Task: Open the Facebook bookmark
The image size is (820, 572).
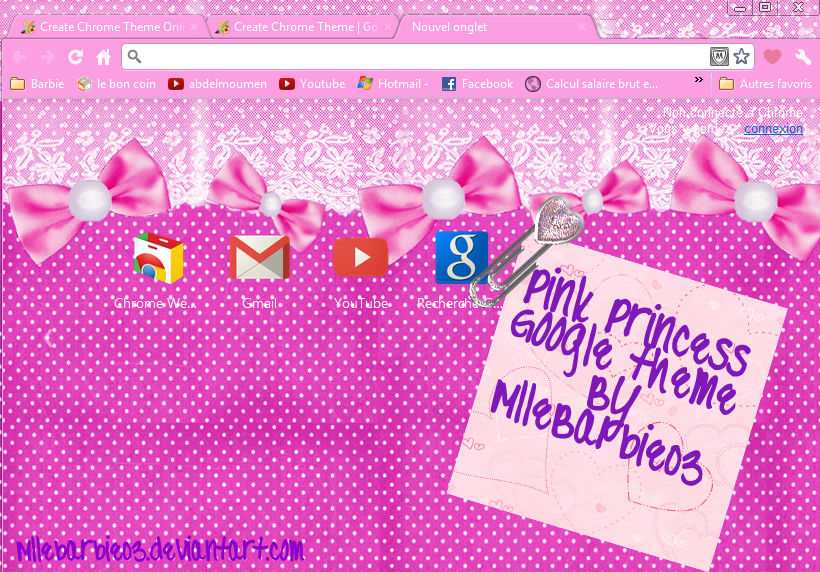Action: pyautogui.click(x=477, y=84)
